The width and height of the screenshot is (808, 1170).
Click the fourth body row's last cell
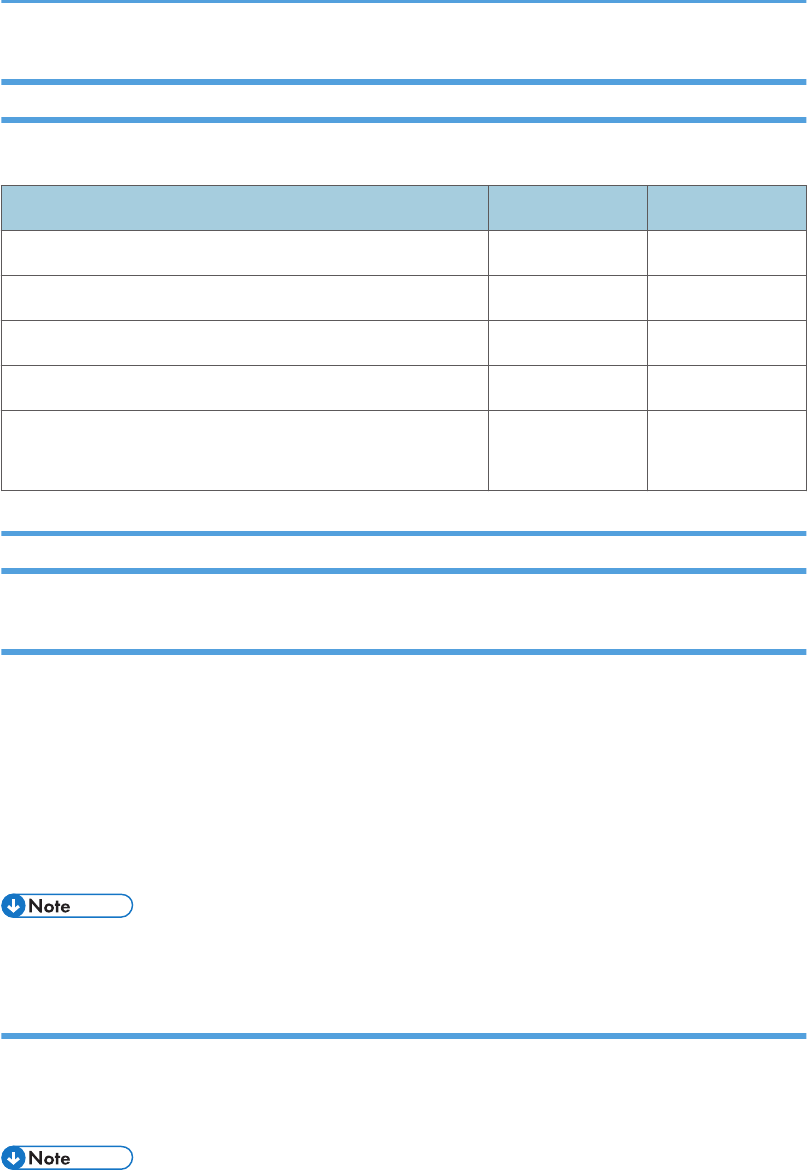point(727,387)
